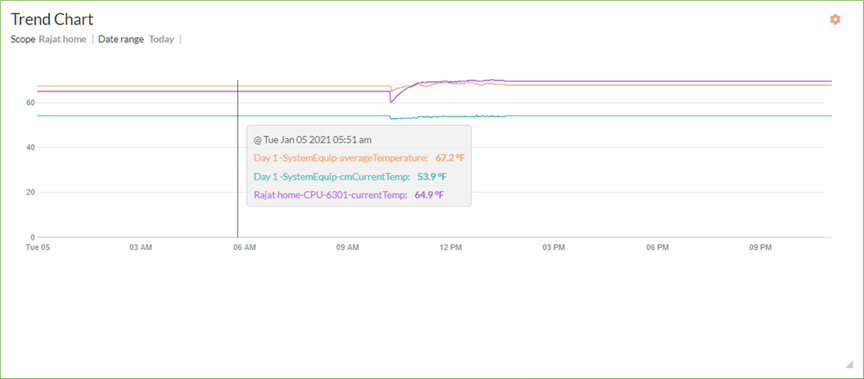This screenshot has height=379, width=864.
Task: Click the 67.2 °F value
Action: pos(450,158)
